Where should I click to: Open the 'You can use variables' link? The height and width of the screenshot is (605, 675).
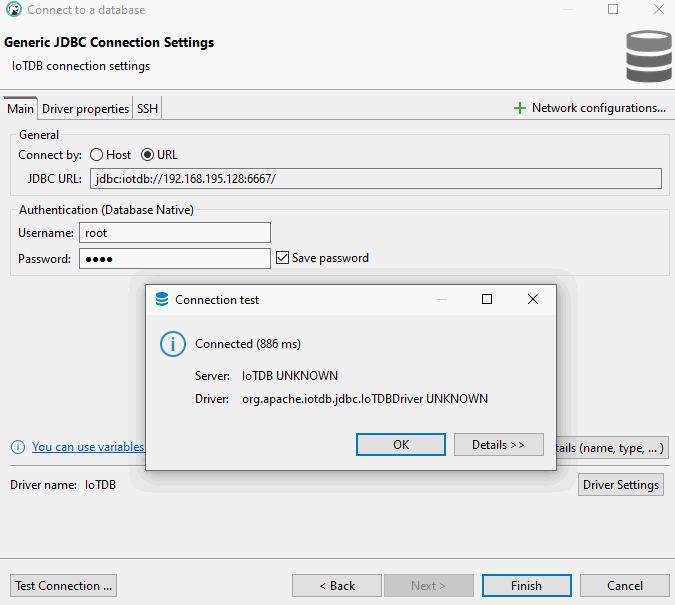point(88,447)
